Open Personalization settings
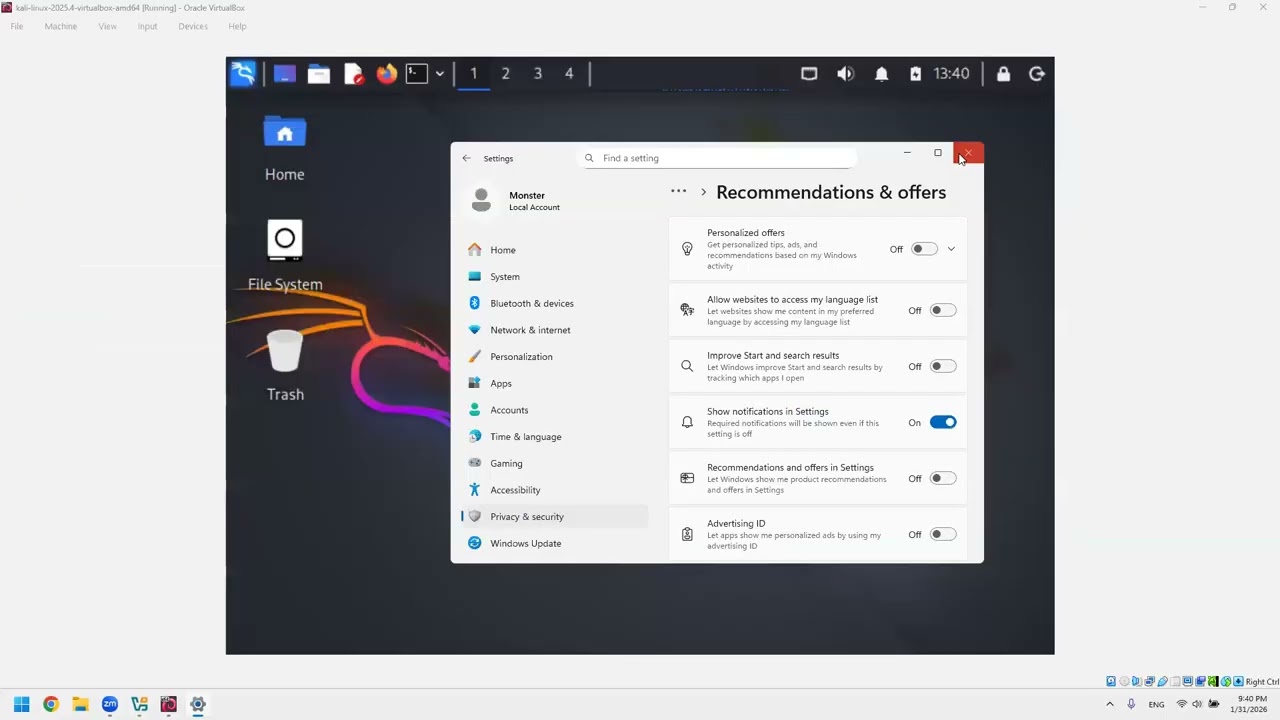1280x720 pixels. coord(555,357)
